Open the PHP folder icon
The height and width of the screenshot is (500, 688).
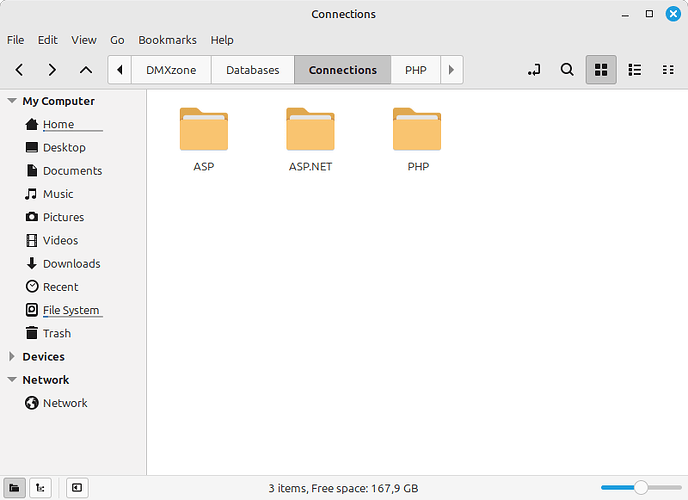click(417, 130)
